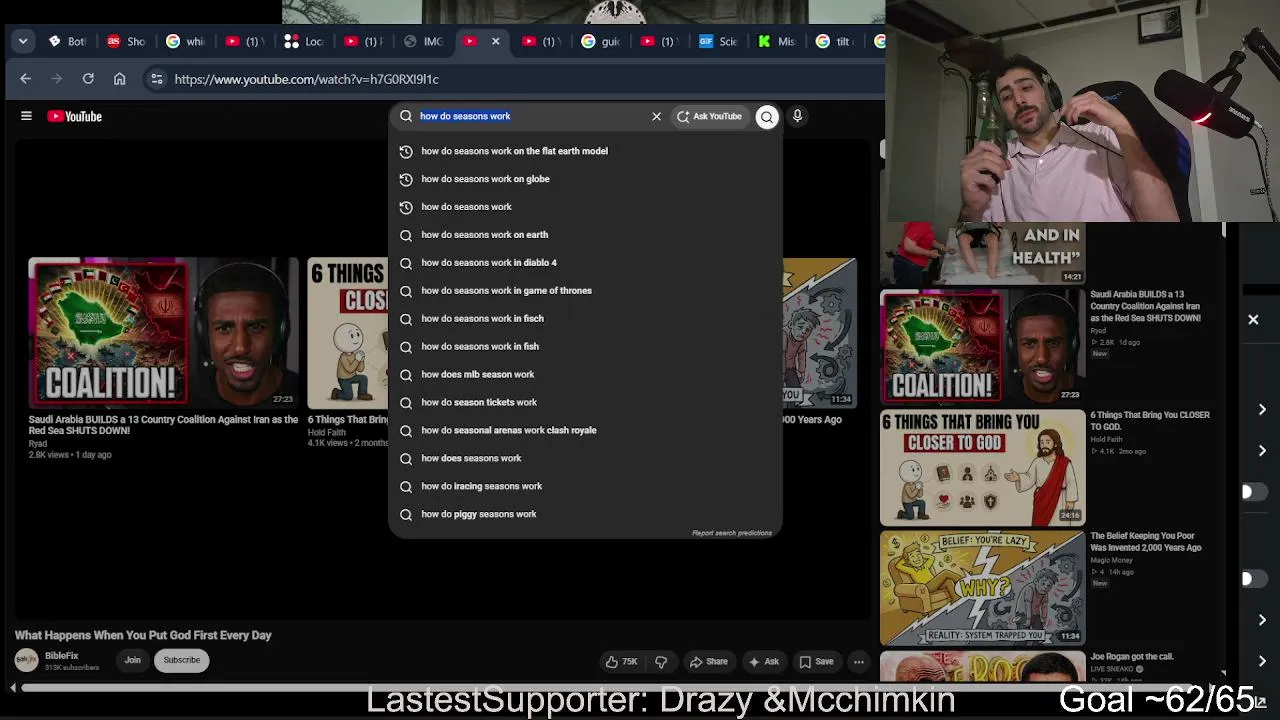The width and height of the screenshot is (1280, 720).
Task: Click the 'Report search predictions' link
Action: pyautogui.click(x=732, y=533)
